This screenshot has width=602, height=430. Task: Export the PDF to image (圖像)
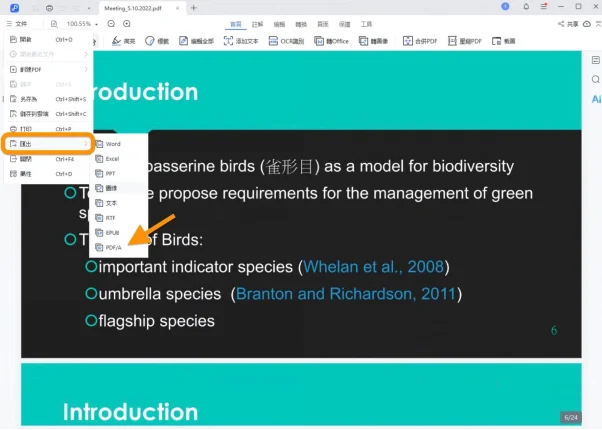tap(118, 188)
